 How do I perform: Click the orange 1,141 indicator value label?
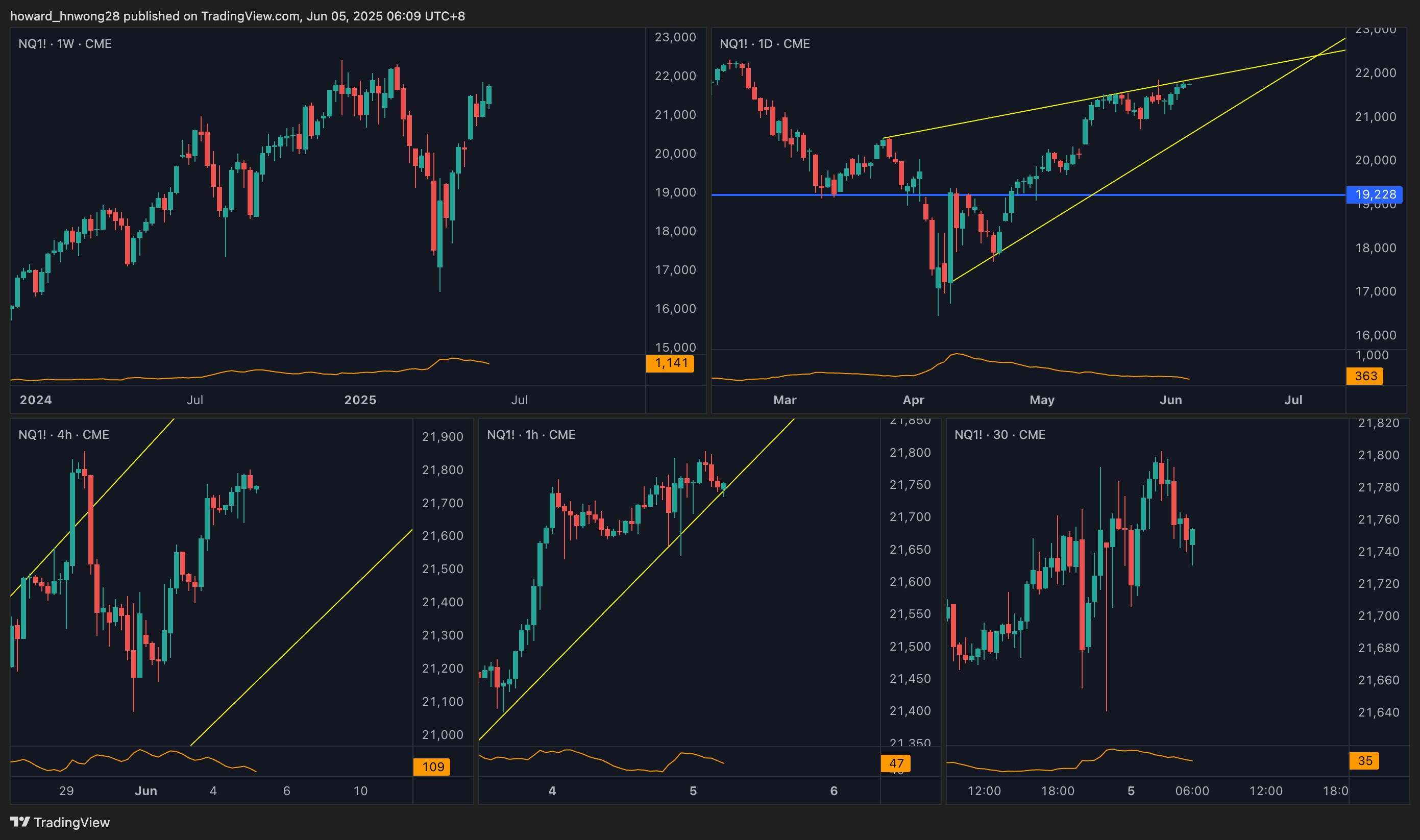(670, 363)
